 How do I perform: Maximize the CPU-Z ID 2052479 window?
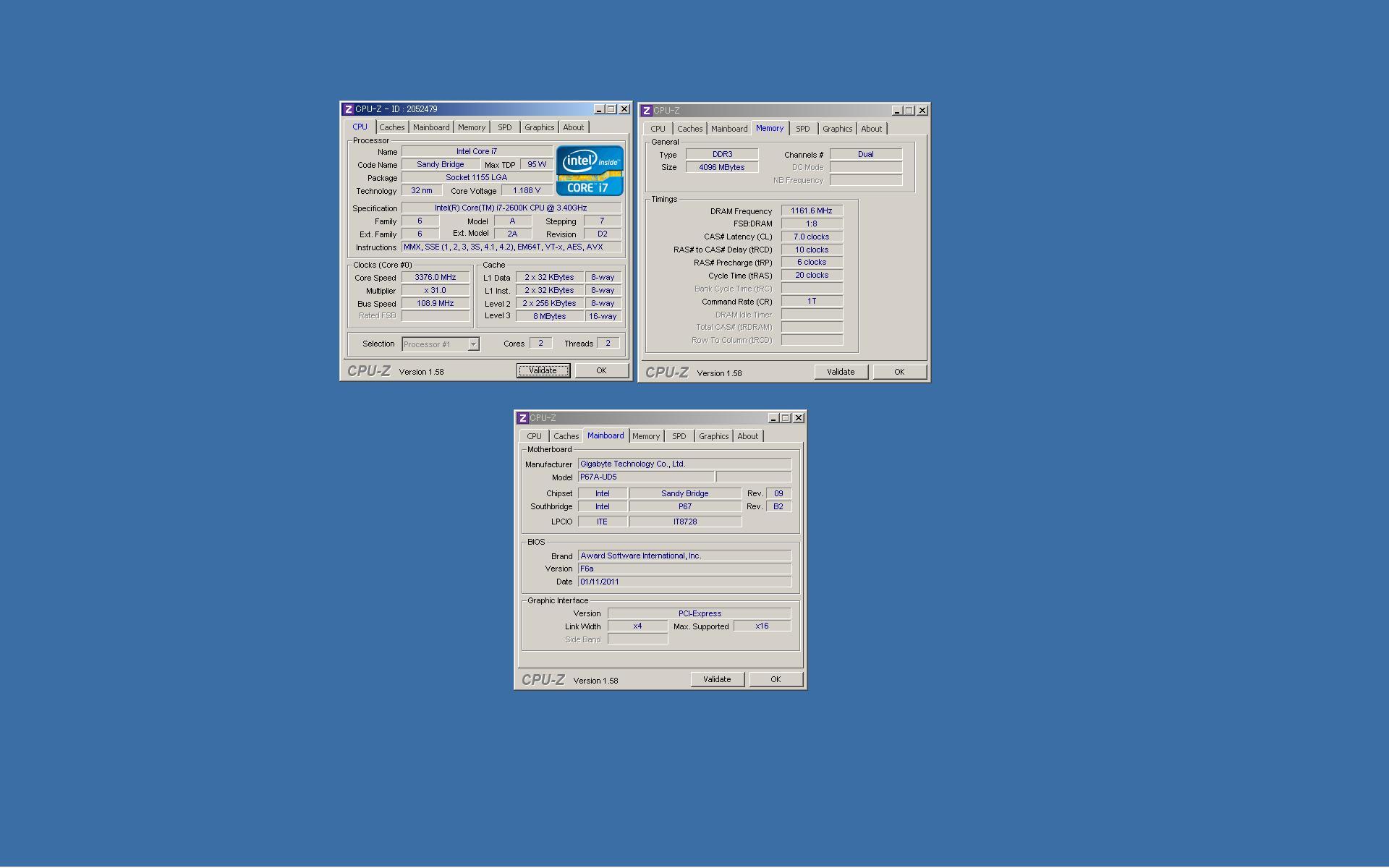pos(611,109)
